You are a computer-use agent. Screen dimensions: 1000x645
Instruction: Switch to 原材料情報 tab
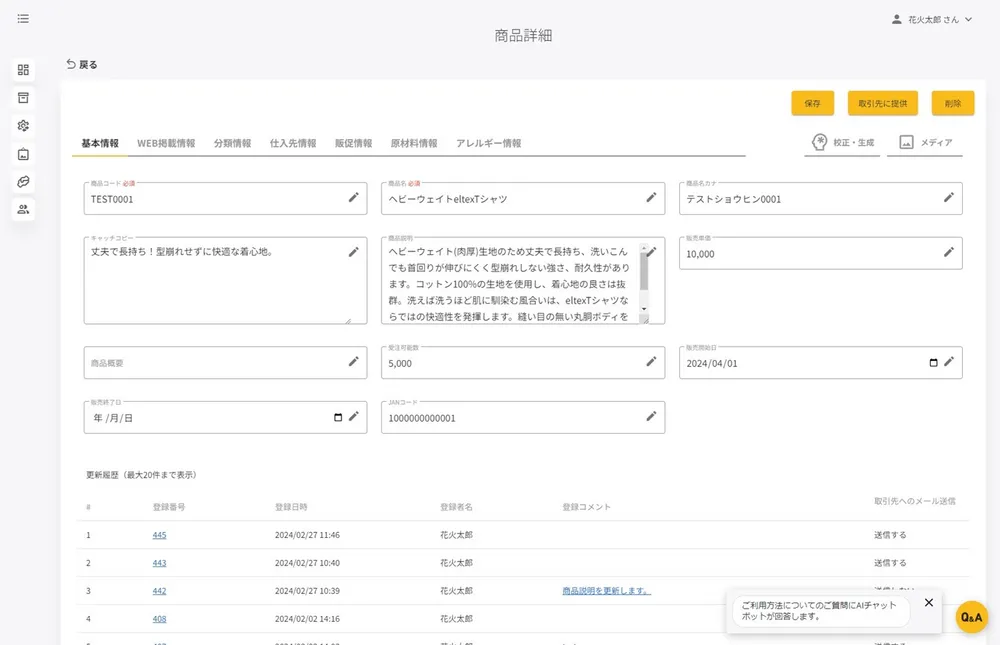(414, 143)
